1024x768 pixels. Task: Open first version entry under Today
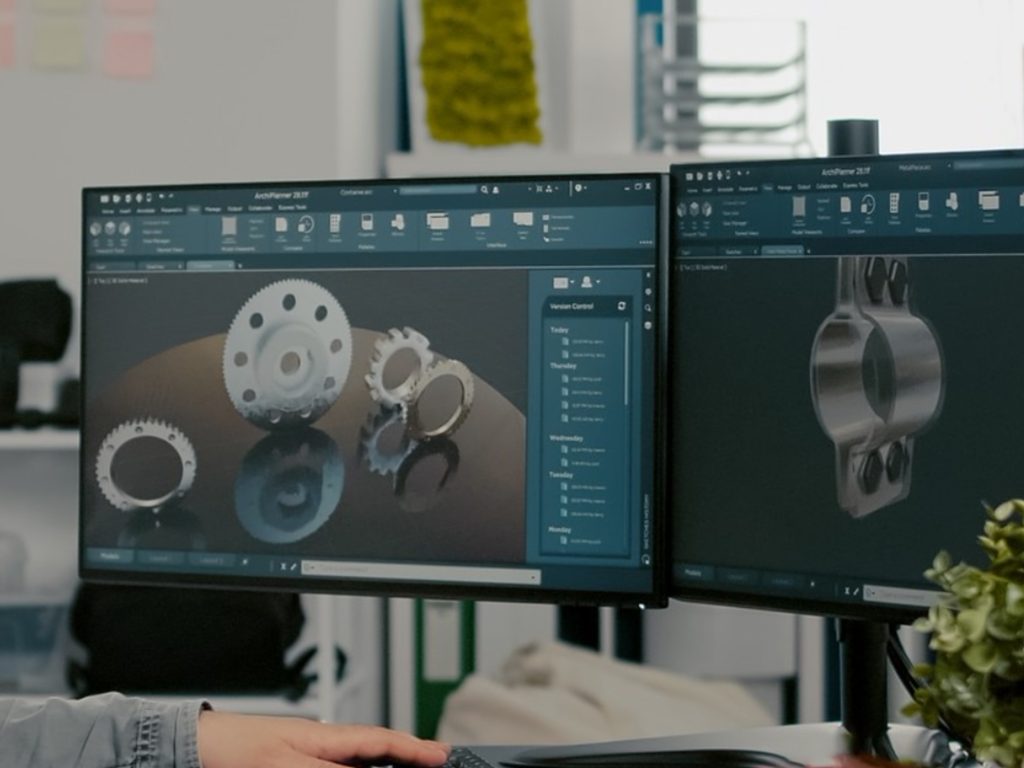583,342
